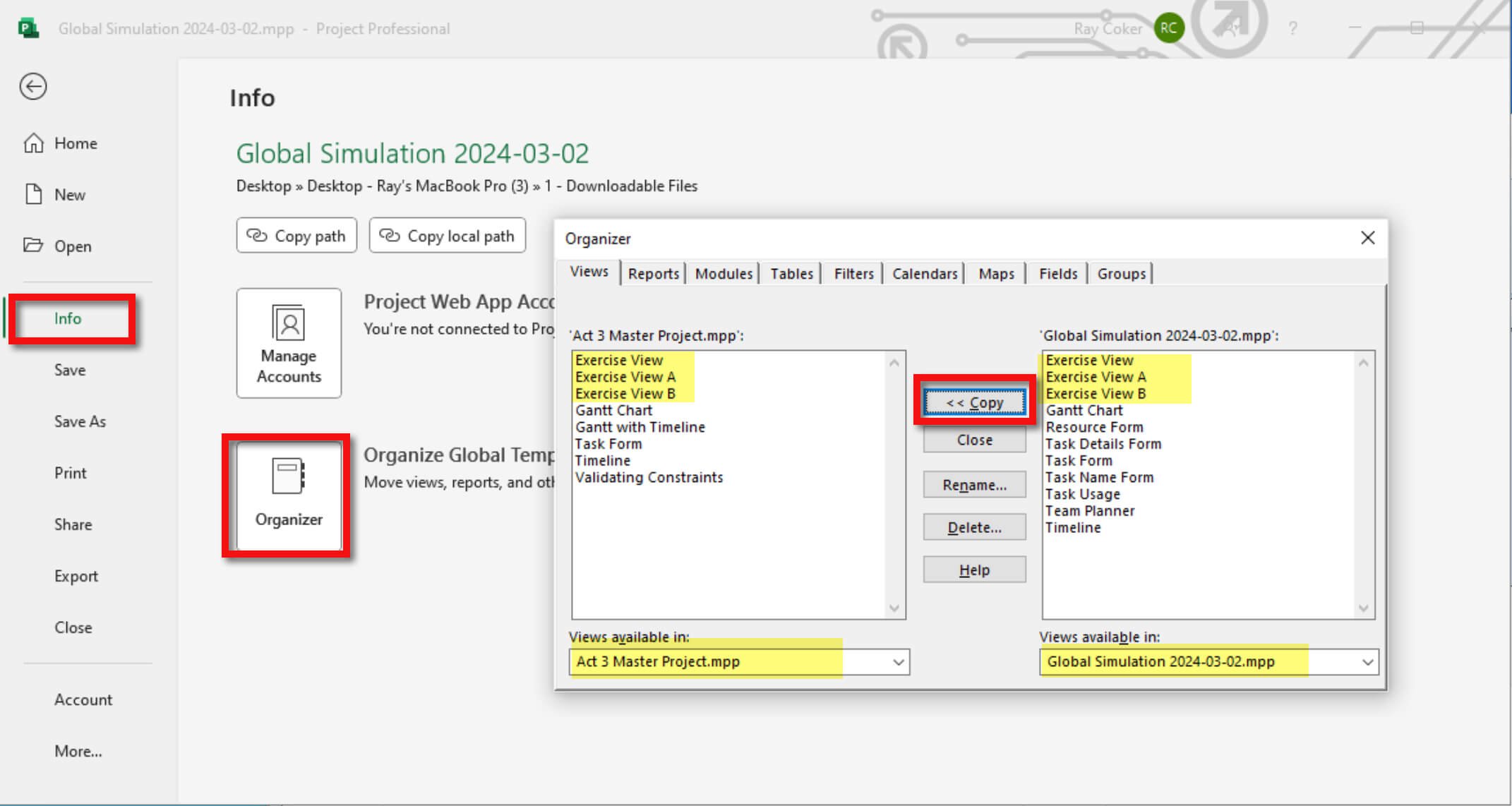Choose Save in the sidebar

[x=70, y=370]
